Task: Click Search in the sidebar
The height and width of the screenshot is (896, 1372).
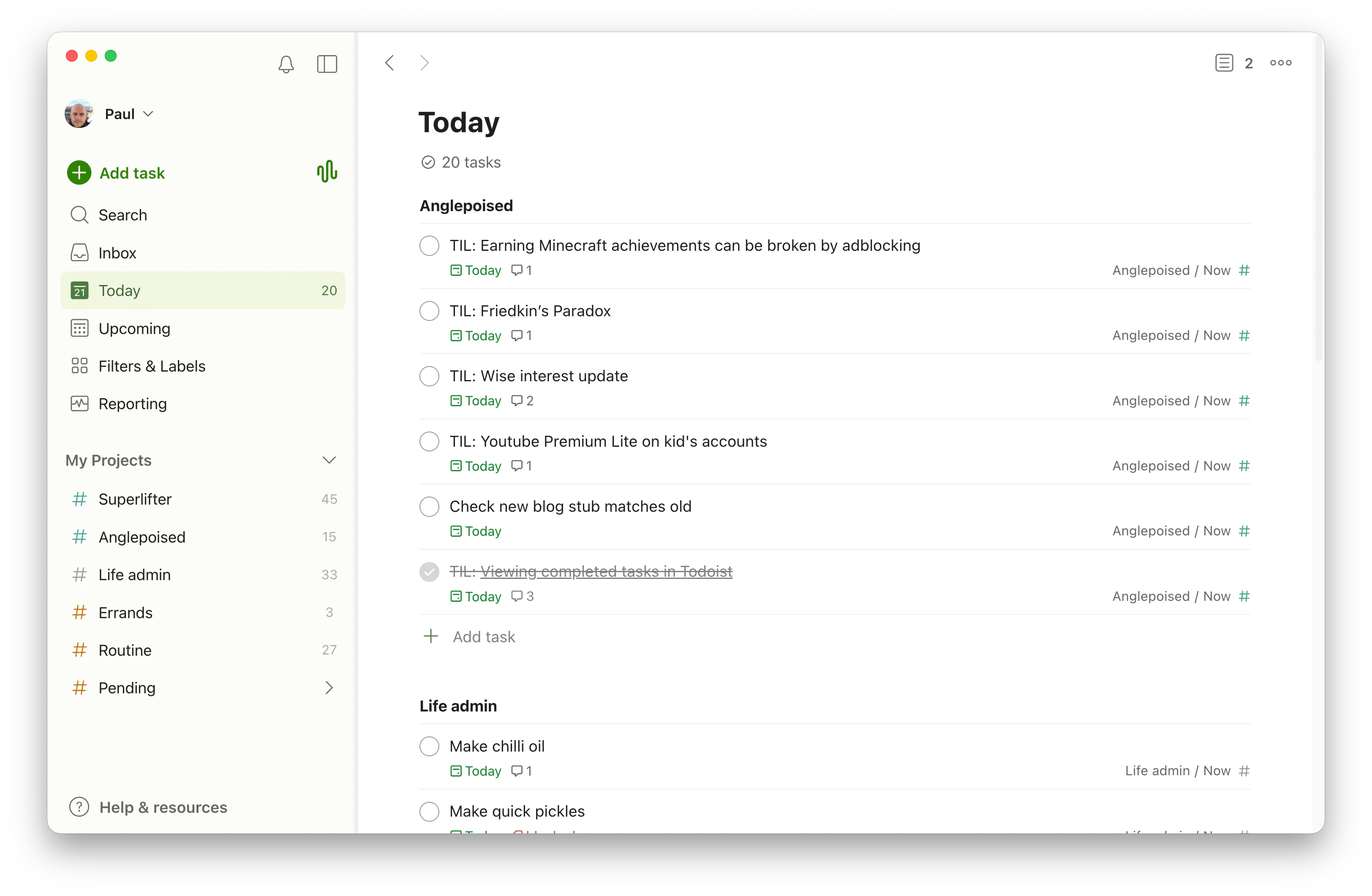Action: (203, 215)
